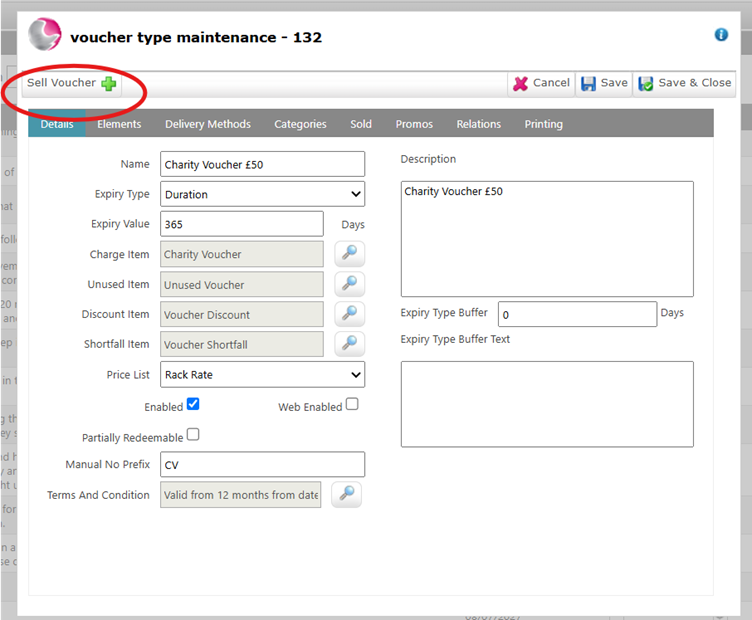Image resolution: width=752 pixels, height=620 pixels.
Task: Click the application logo beside the title
Action: tap(45, 35)
